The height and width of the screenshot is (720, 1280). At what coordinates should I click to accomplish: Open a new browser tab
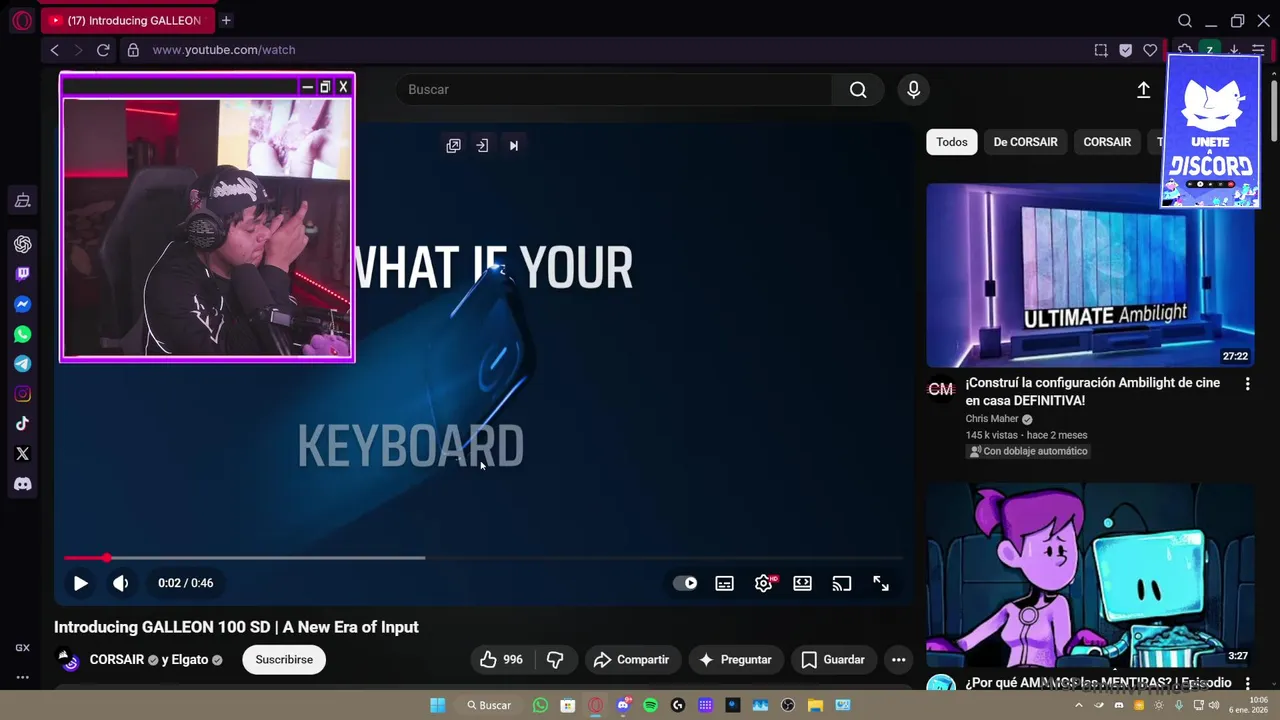click(x=226, y=20)
